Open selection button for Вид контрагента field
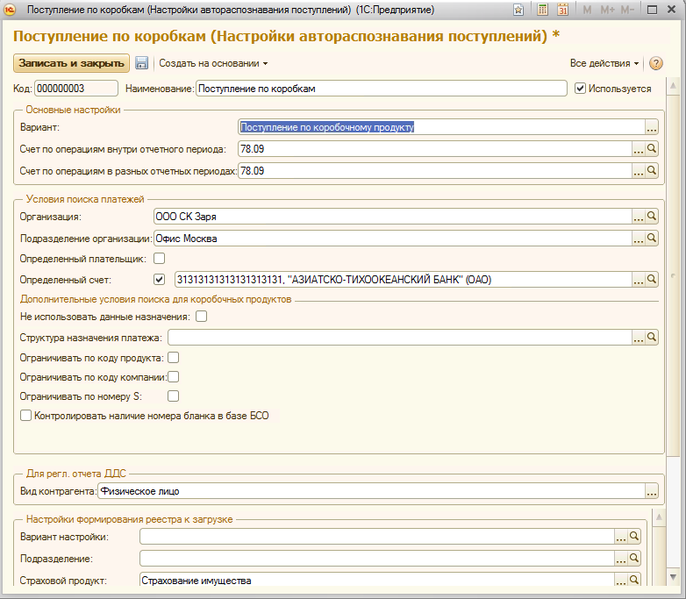686x599 pixels. [651, 491]
